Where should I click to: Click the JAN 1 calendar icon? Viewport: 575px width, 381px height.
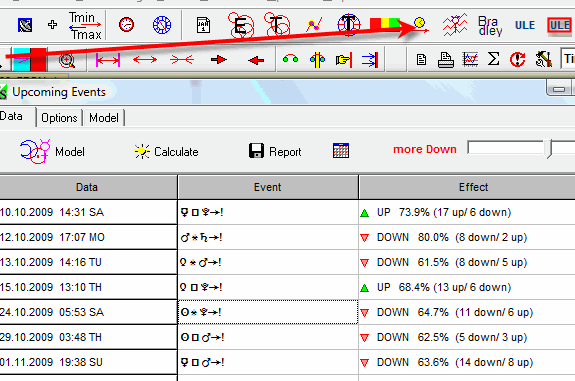pos(203,25)
